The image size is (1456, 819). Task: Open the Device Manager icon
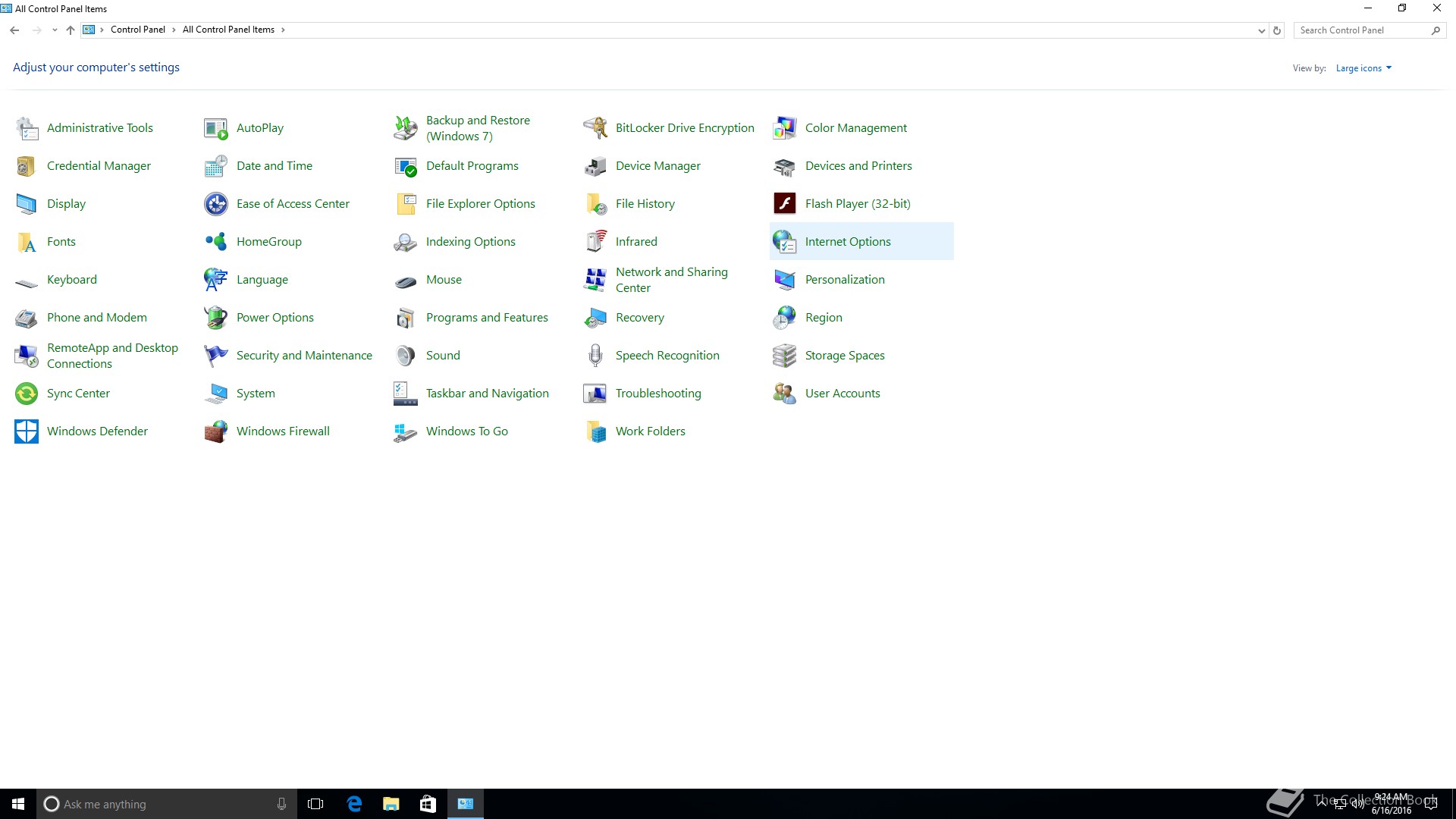point(595,166)
